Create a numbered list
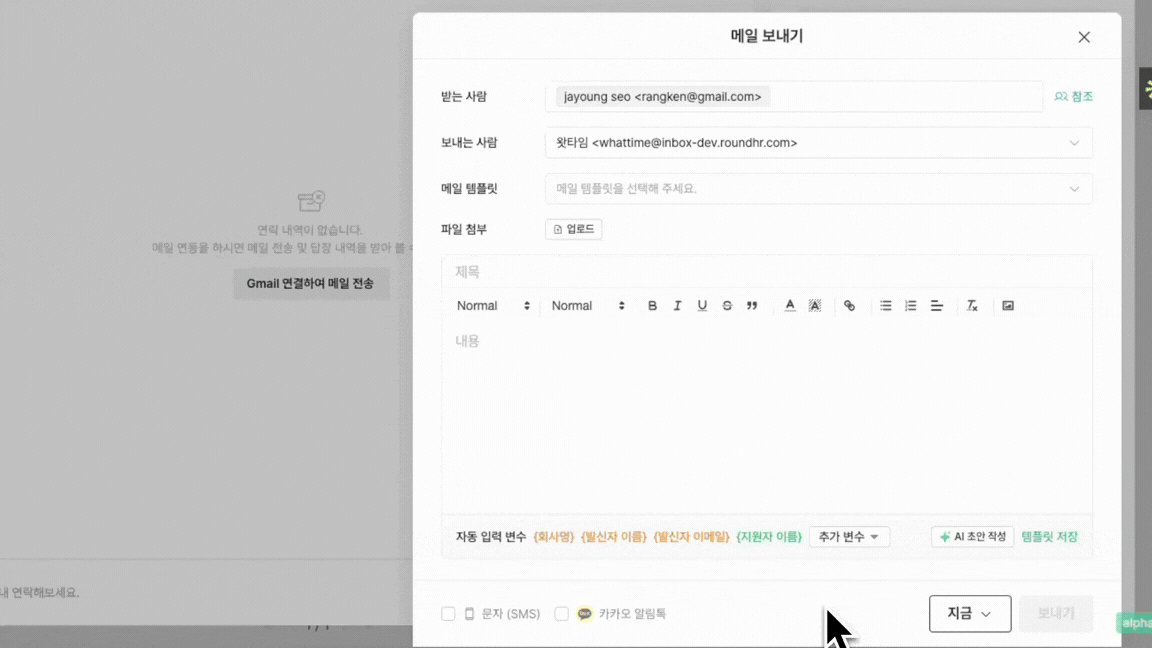The image size is (1152, 648). click(x=910, y=306)
